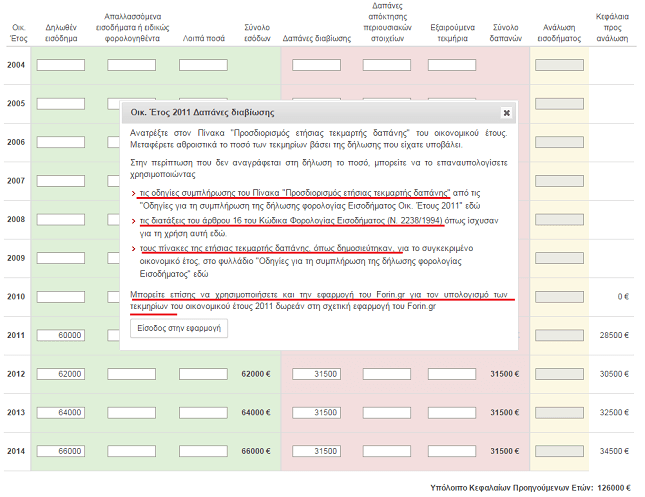Click 2014 Ανάλωση εισοδήματος field

click(x=559, y=451)
